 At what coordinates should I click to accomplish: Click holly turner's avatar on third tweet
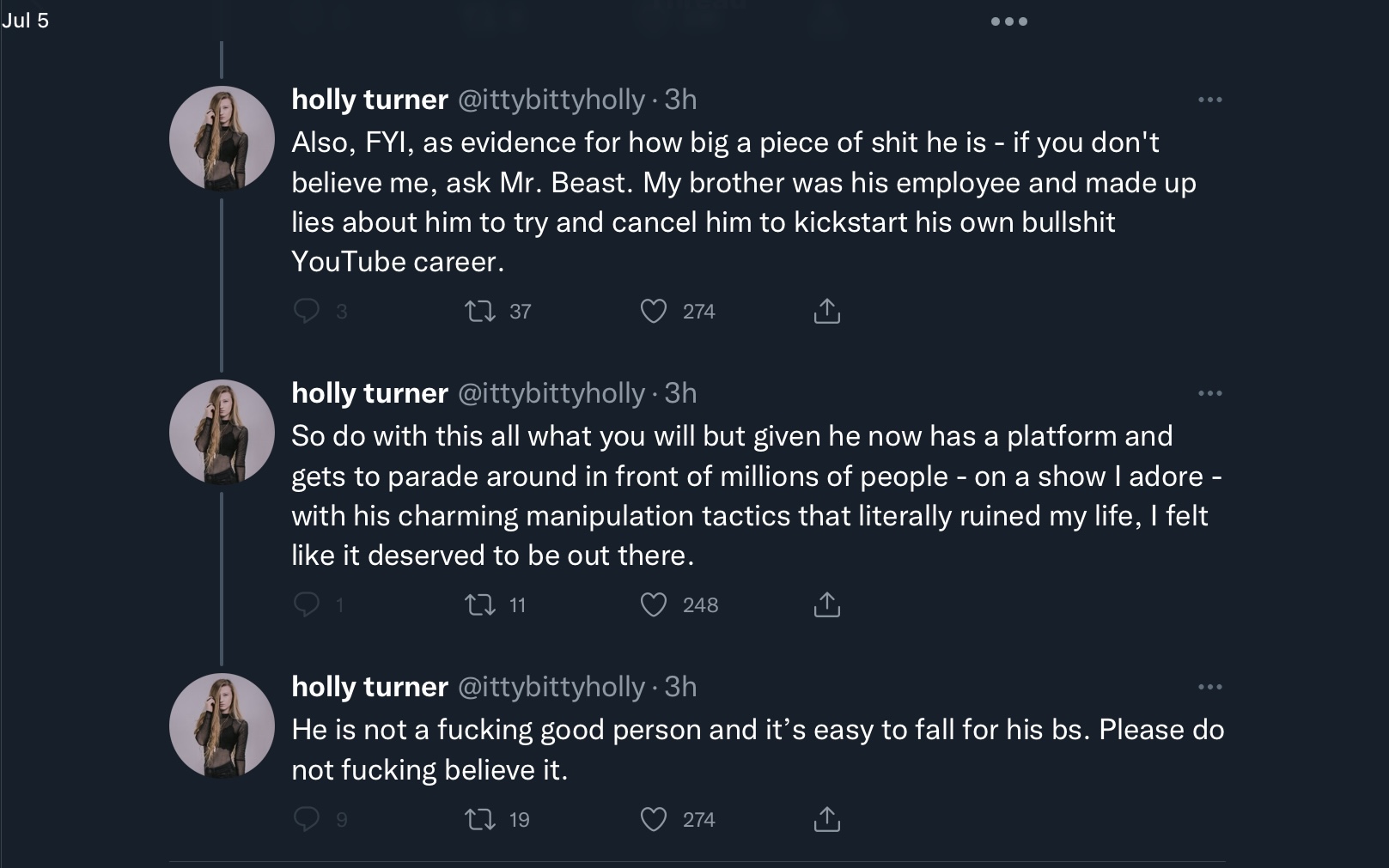click(x=222, y=725)
